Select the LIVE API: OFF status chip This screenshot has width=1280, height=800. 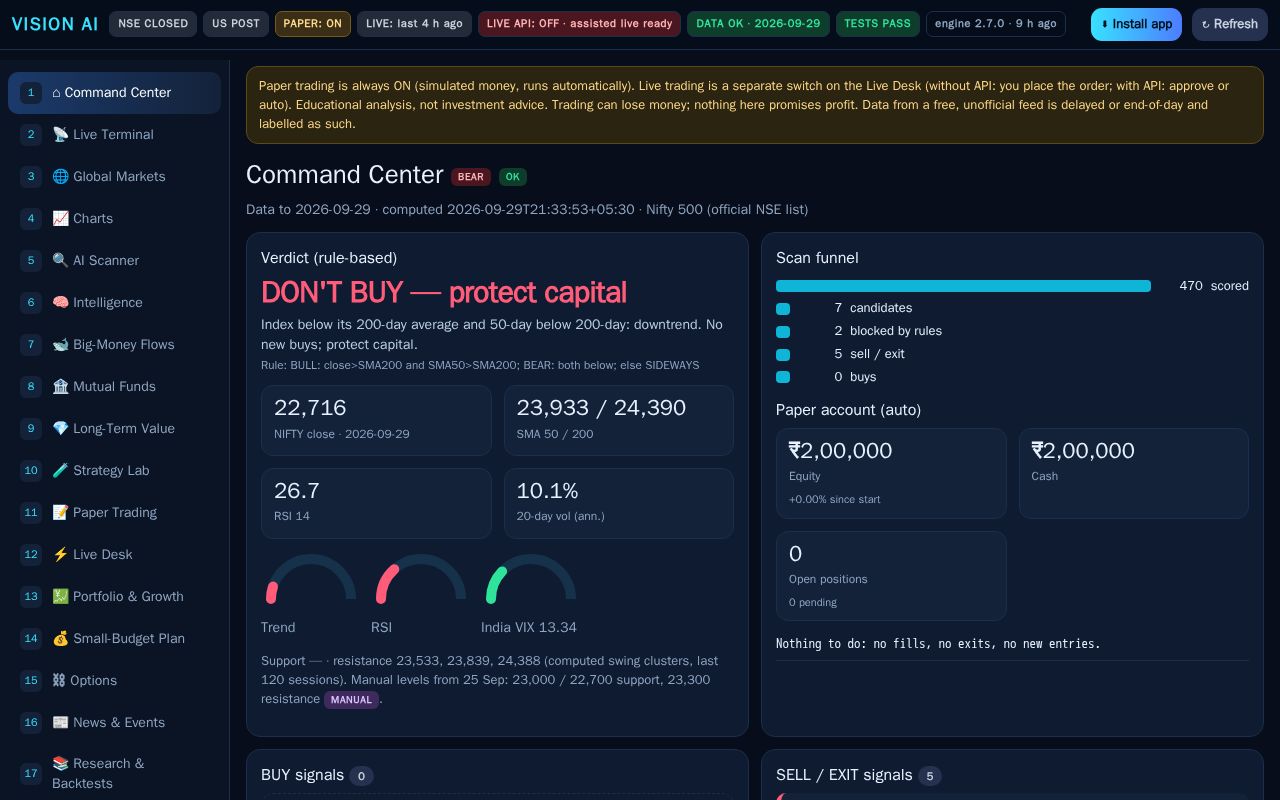point(579,24)
